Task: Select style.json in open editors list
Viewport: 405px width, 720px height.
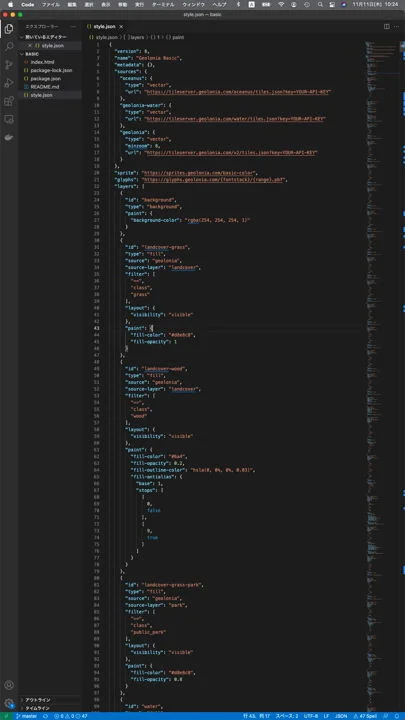Action: tap(52, 45)
